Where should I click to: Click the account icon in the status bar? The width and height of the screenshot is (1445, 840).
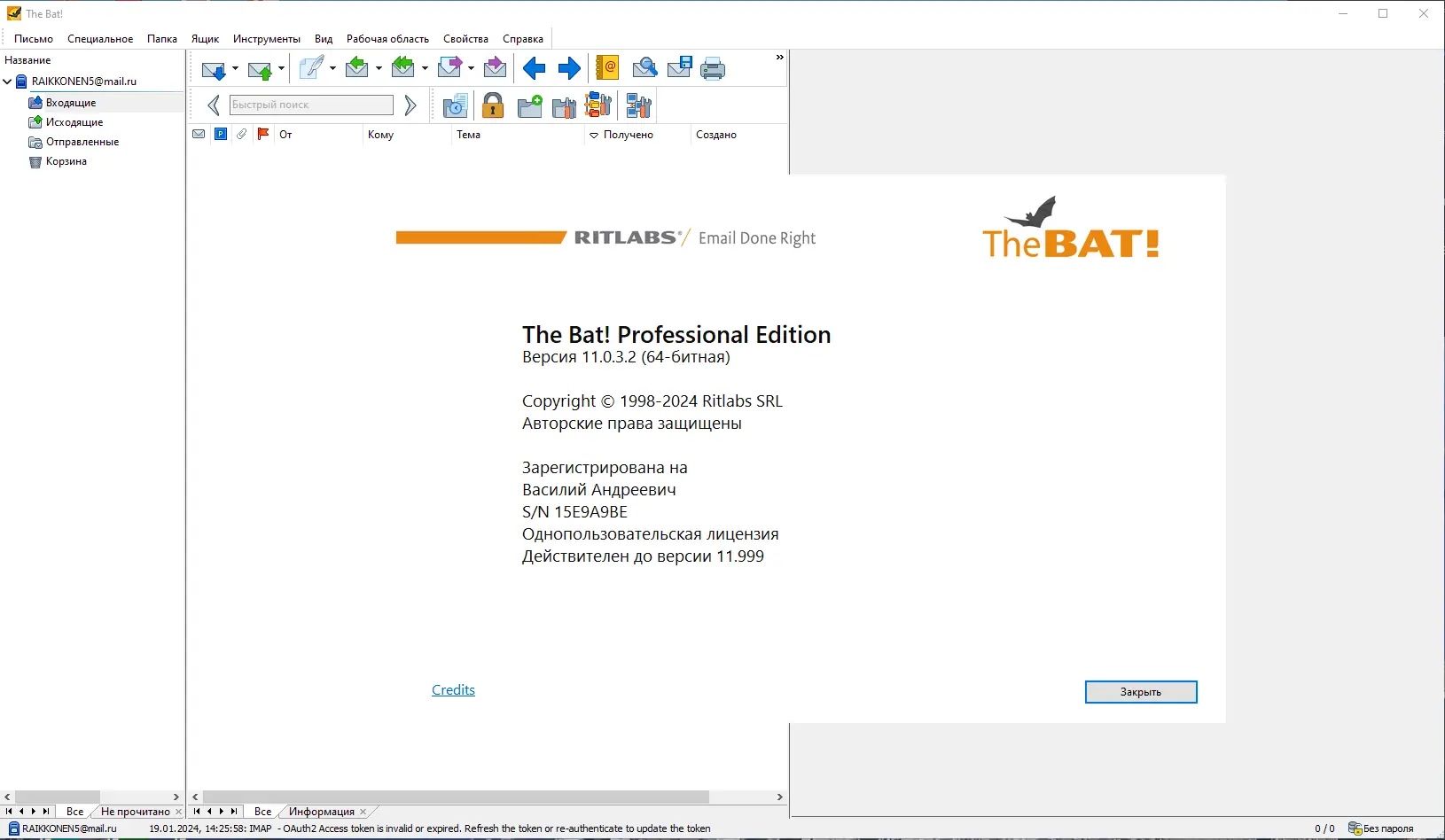(13, 828)
